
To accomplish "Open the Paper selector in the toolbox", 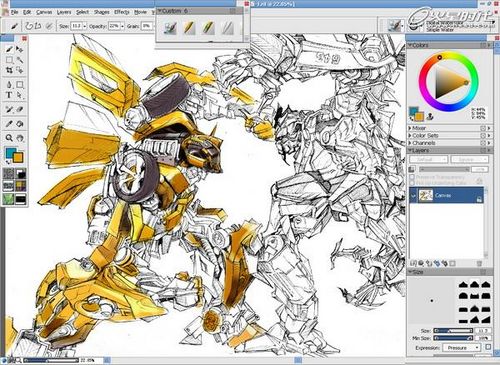I will pyautogui.click(x=8, y=174).
